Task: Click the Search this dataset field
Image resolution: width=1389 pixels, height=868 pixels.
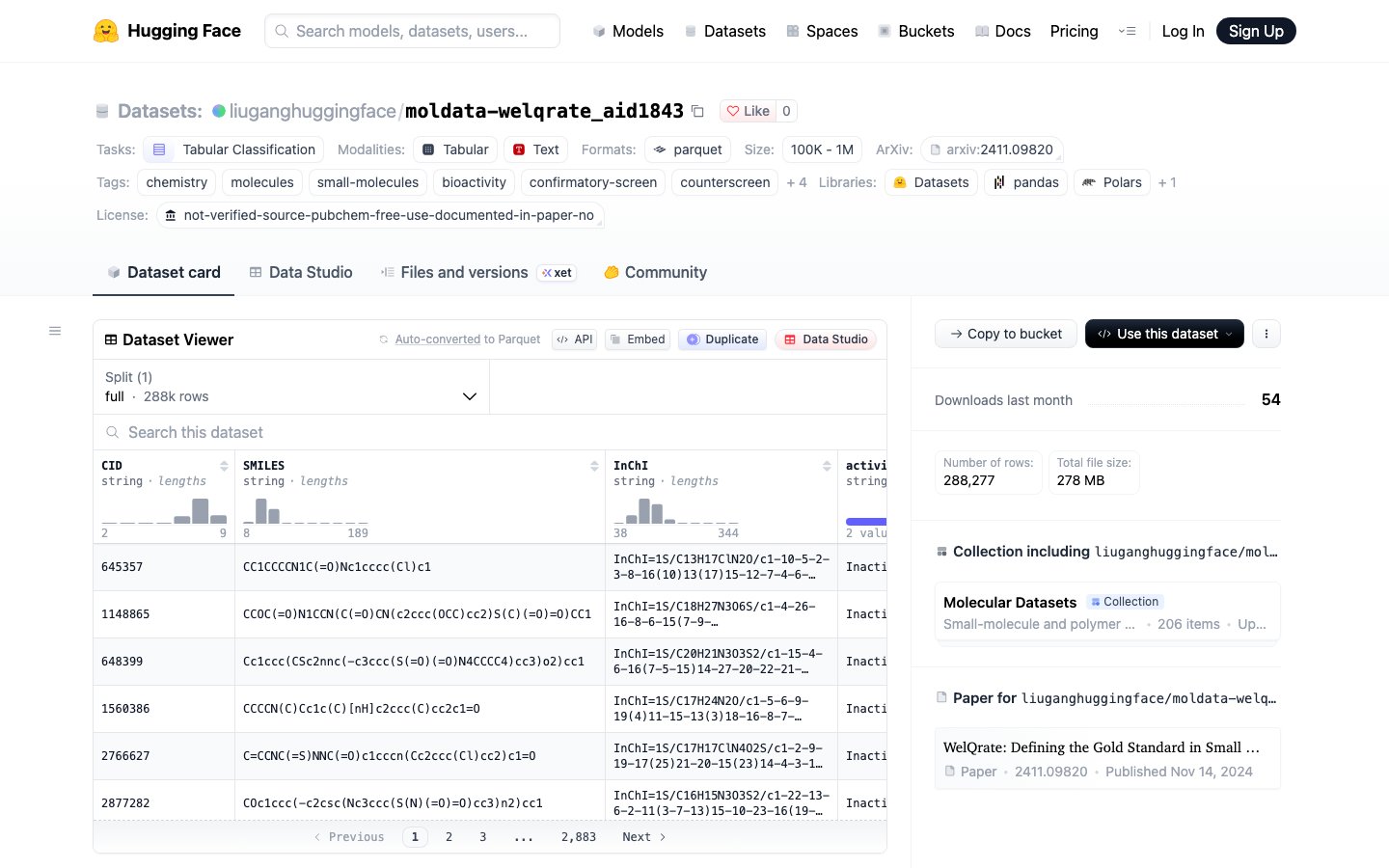Action: (490, 432)
